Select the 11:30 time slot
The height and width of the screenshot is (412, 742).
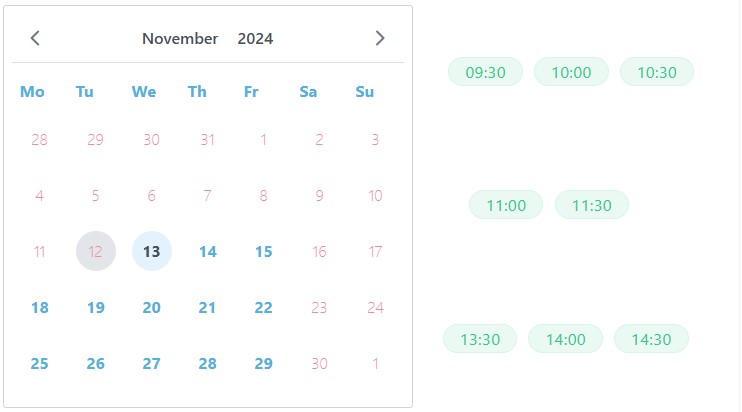tap(592, 205)
